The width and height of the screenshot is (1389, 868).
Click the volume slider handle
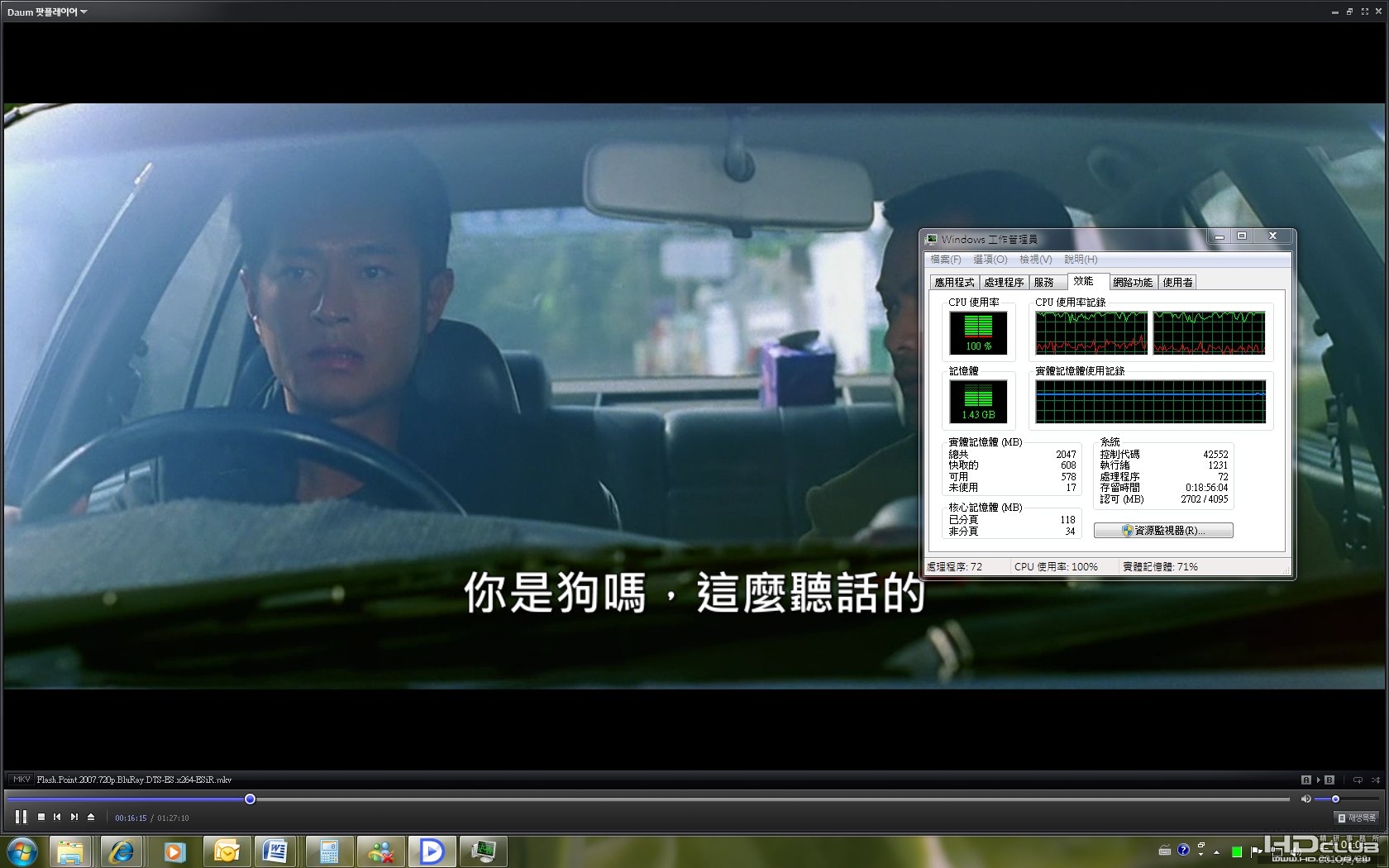1335,799
